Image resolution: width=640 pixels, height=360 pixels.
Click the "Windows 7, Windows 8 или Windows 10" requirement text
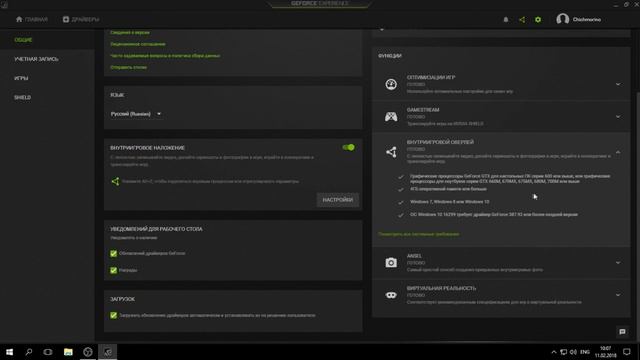click(449, 202)
